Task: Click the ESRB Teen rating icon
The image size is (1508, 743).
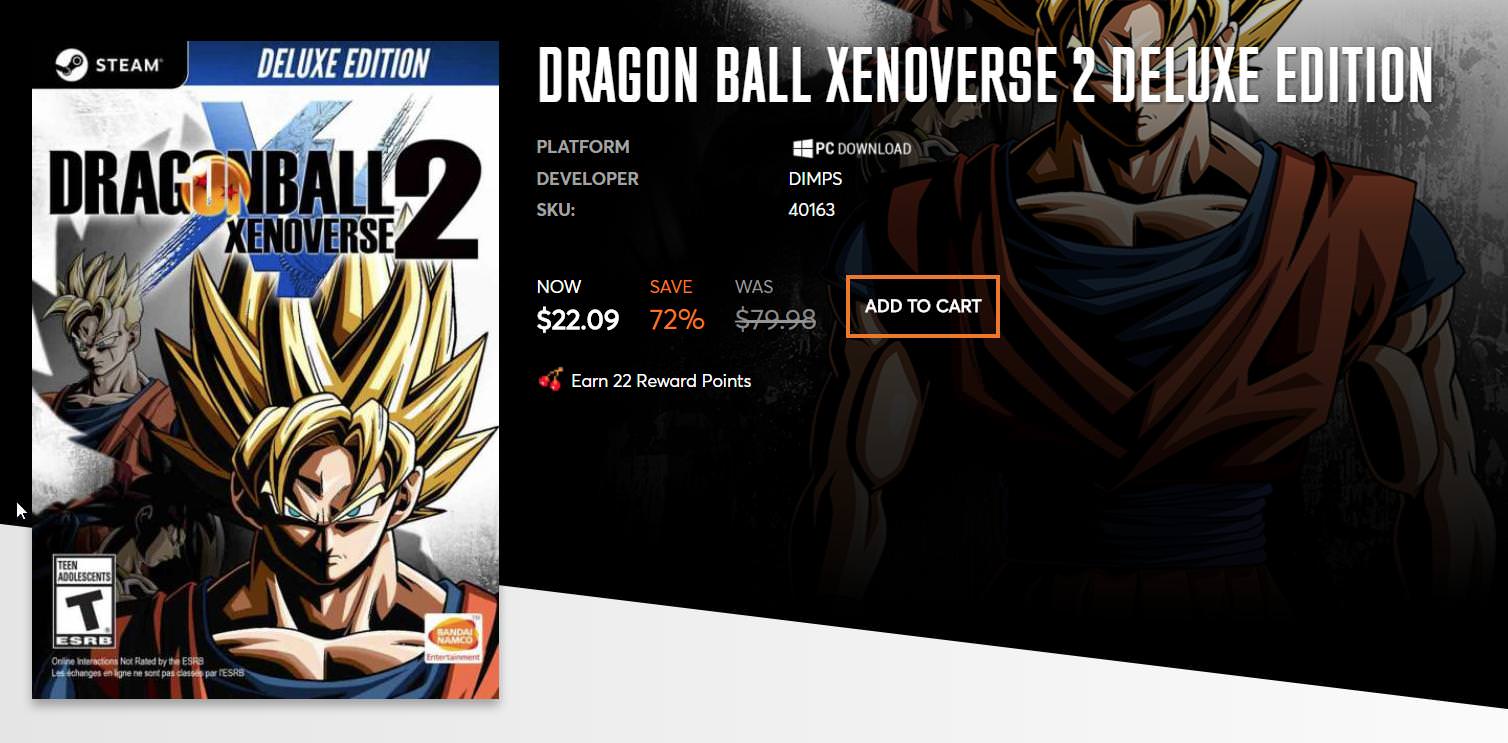Action: (83, 602)
